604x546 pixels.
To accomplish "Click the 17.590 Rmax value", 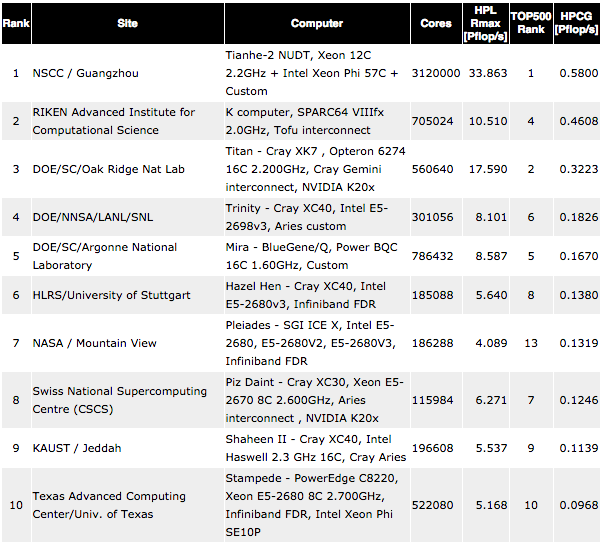I will [488, 169].
